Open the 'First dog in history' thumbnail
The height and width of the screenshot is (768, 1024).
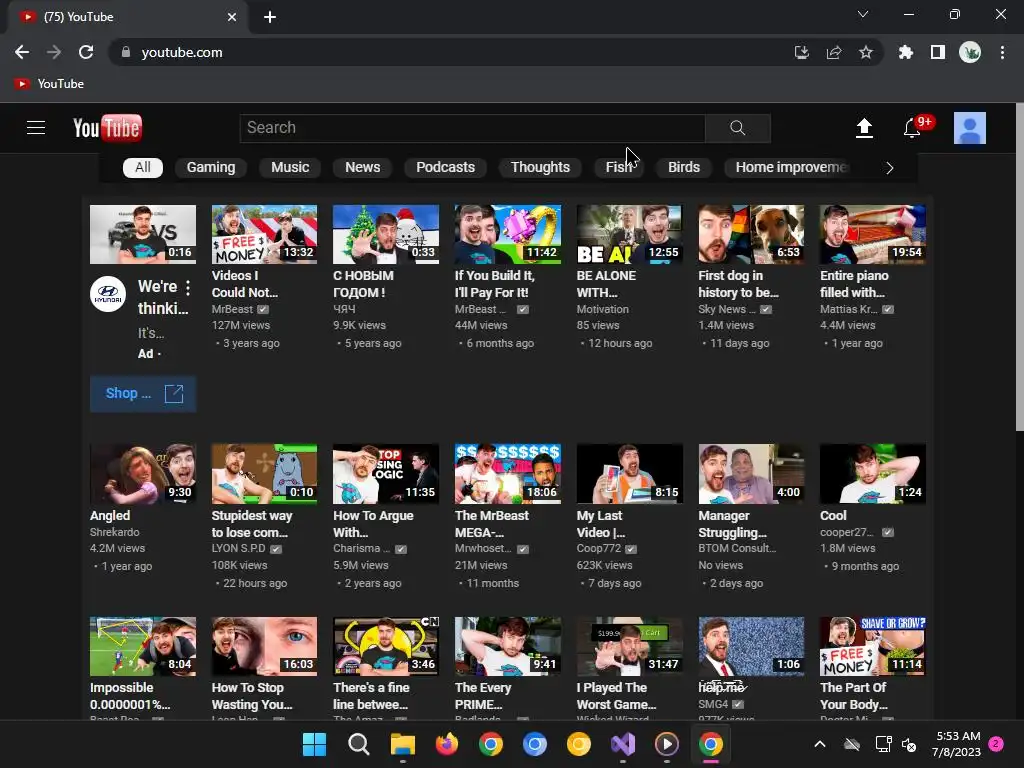click(751, 234)
